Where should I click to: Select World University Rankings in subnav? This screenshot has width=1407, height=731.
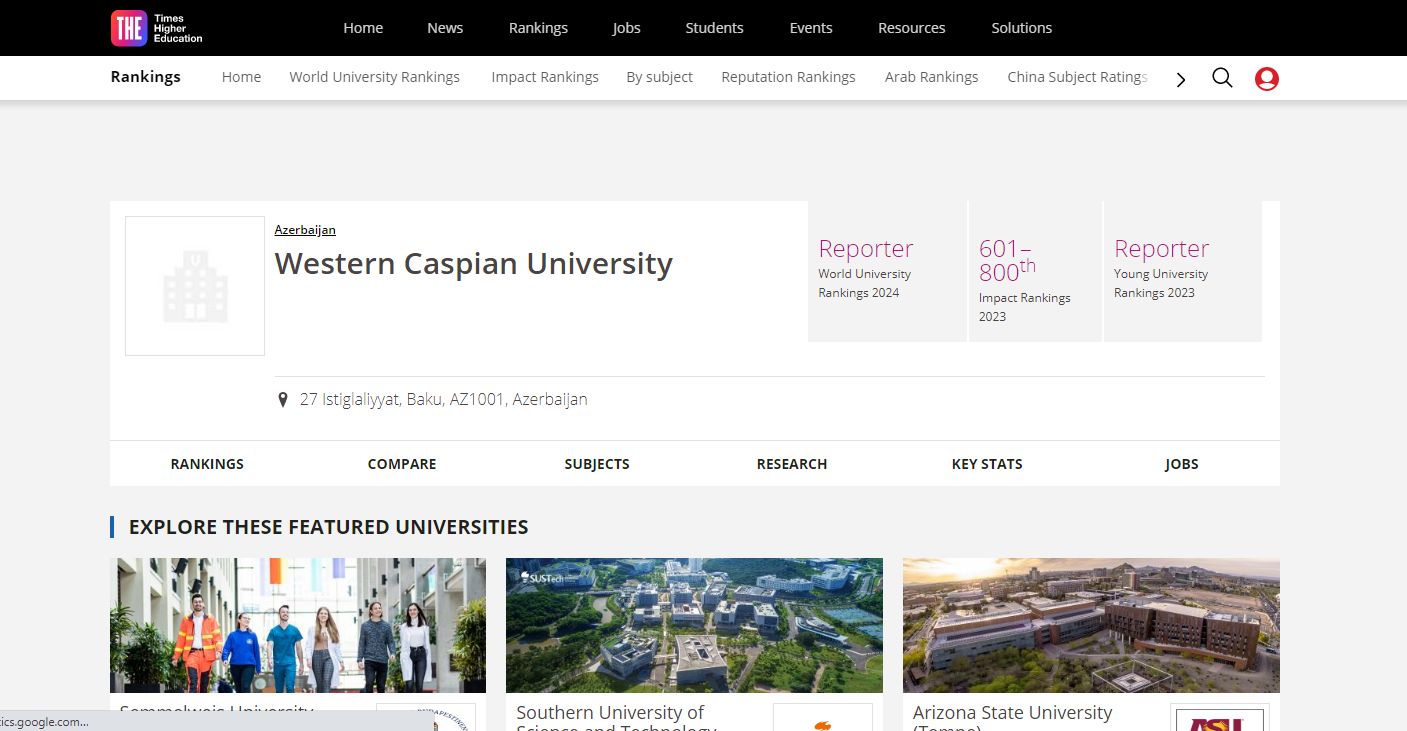click(374, 77)
